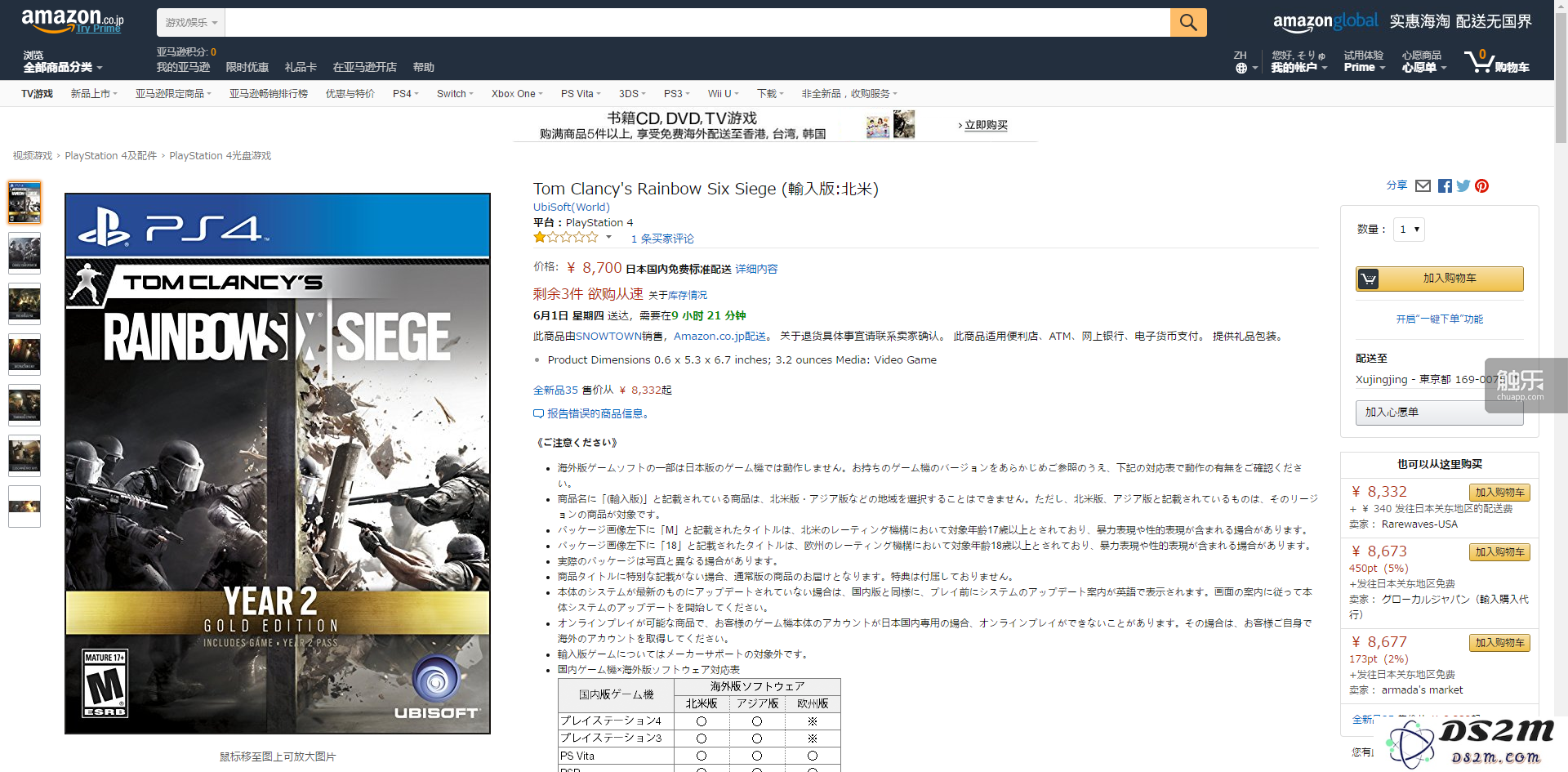Open the star rating dropdown arrow
Viewport: 1568px width, 772px height.
point(608,237)
